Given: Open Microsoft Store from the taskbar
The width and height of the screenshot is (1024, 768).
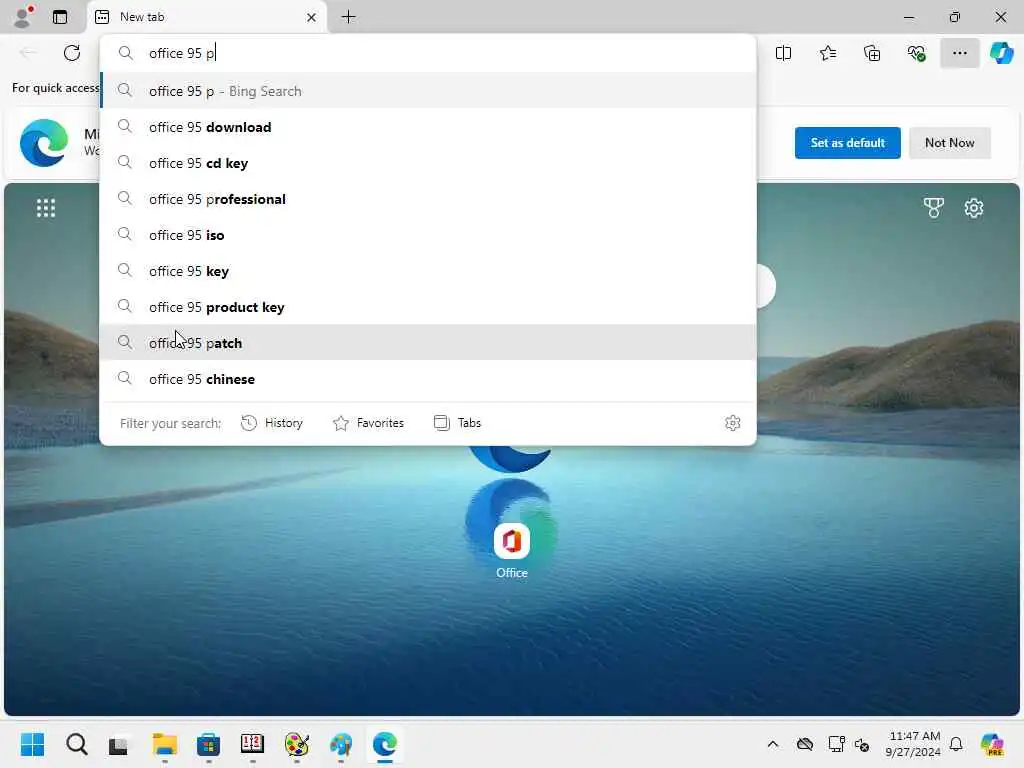Looking at the screenshot, I should coord(208,744).
